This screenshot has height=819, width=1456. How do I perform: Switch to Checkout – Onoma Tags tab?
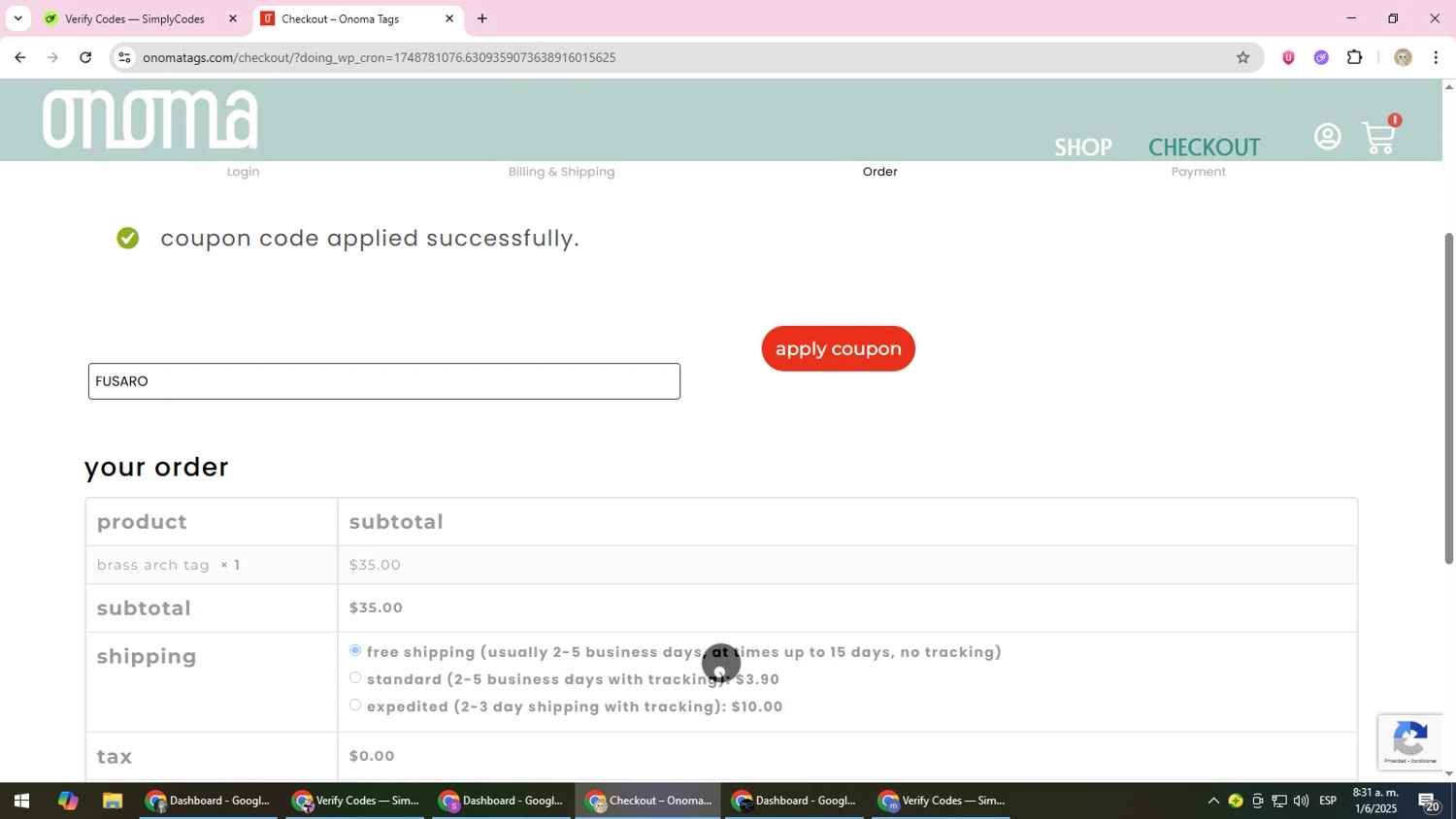[357, 18]
